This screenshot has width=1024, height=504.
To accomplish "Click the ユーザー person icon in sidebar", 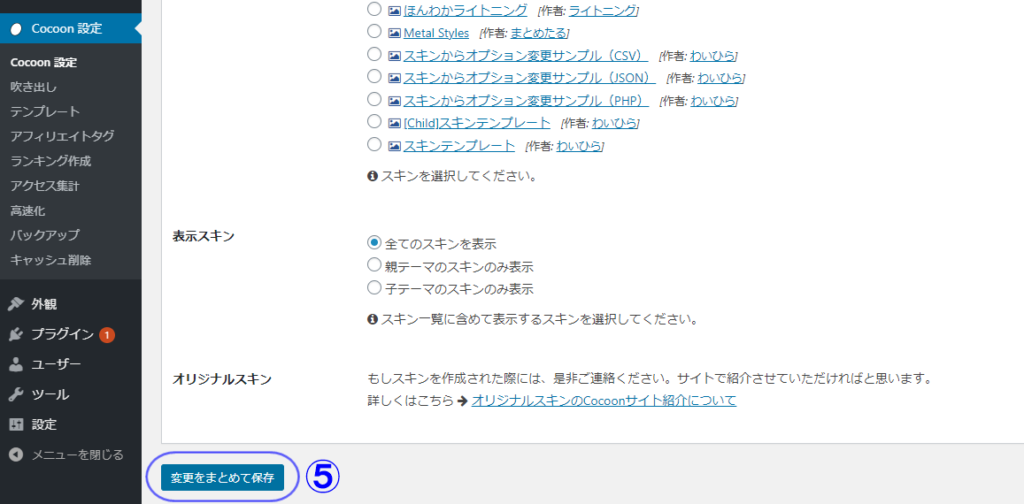I will coord(15,364).
